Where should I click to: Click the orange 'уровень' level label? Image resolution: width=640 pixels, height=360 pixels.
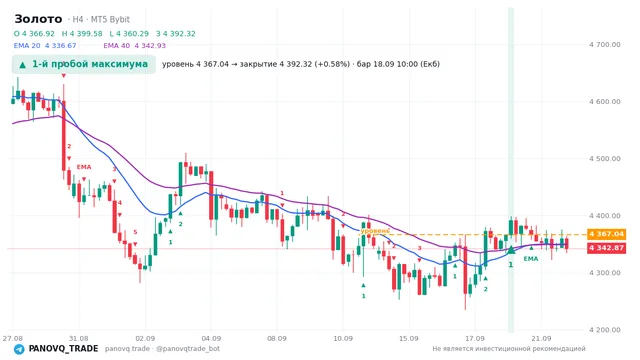click(375, 231)
